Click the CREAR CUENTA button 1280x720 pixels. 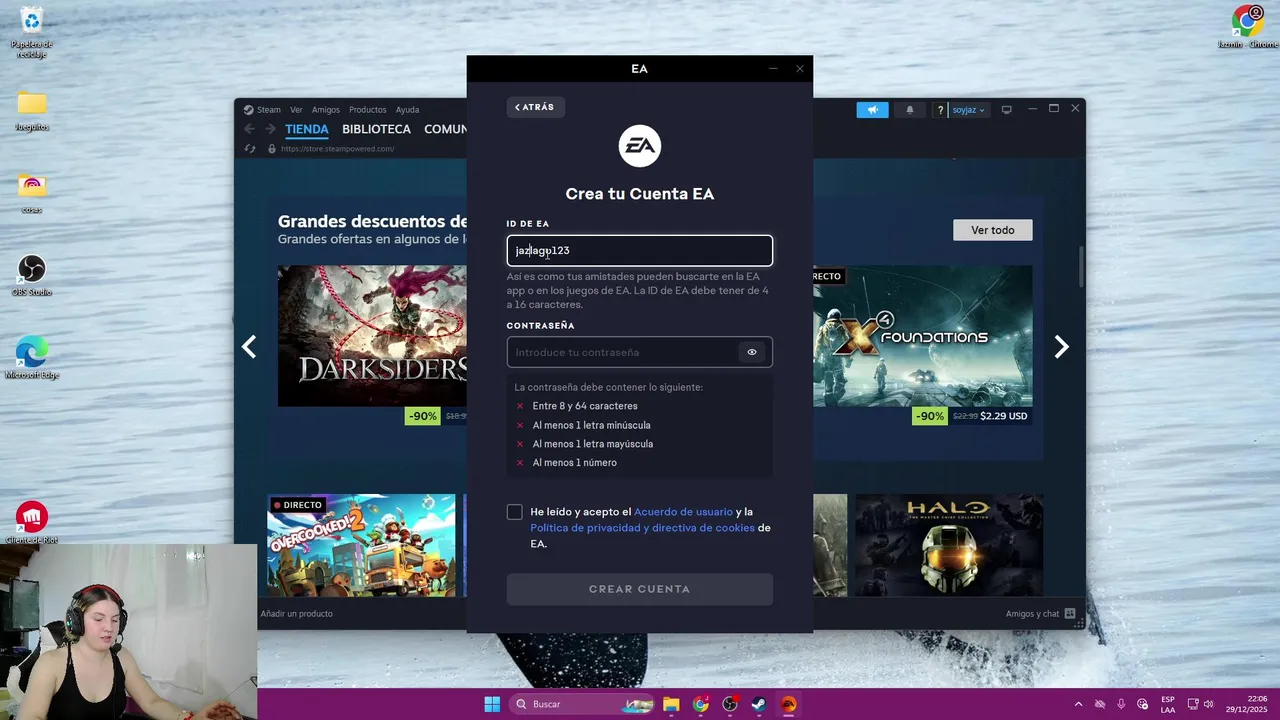pos(640,589)
